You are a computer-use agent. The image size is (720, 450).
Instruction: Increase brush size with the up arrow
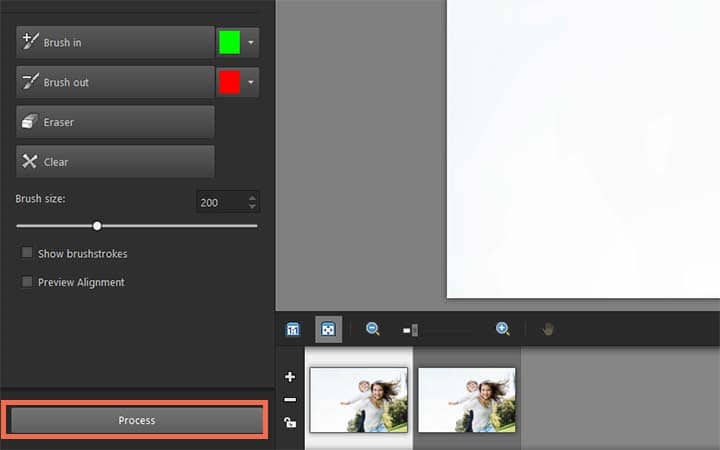click(x=252, y=198)
